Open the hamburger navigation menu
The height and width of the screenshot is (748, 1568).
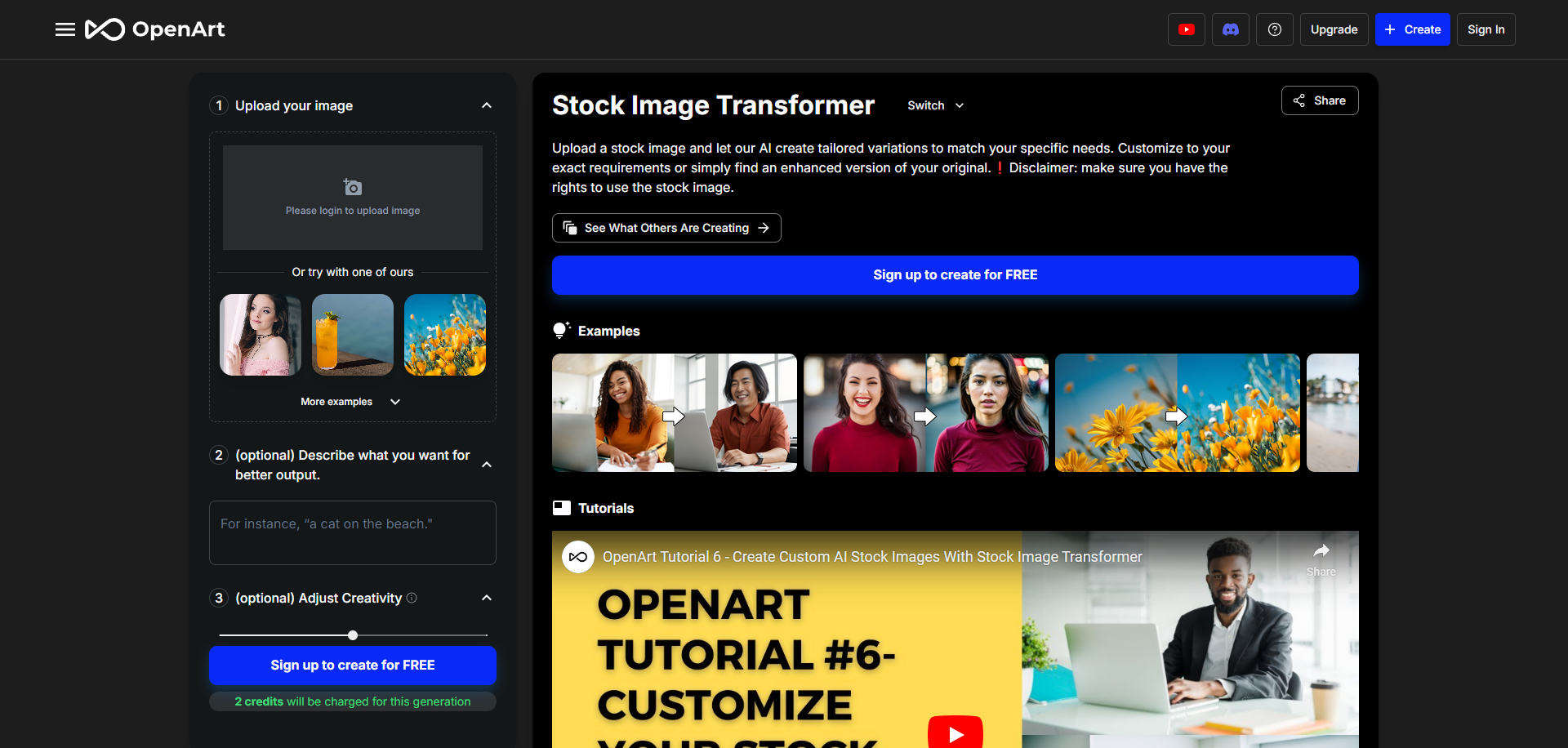tap(65, 29)
